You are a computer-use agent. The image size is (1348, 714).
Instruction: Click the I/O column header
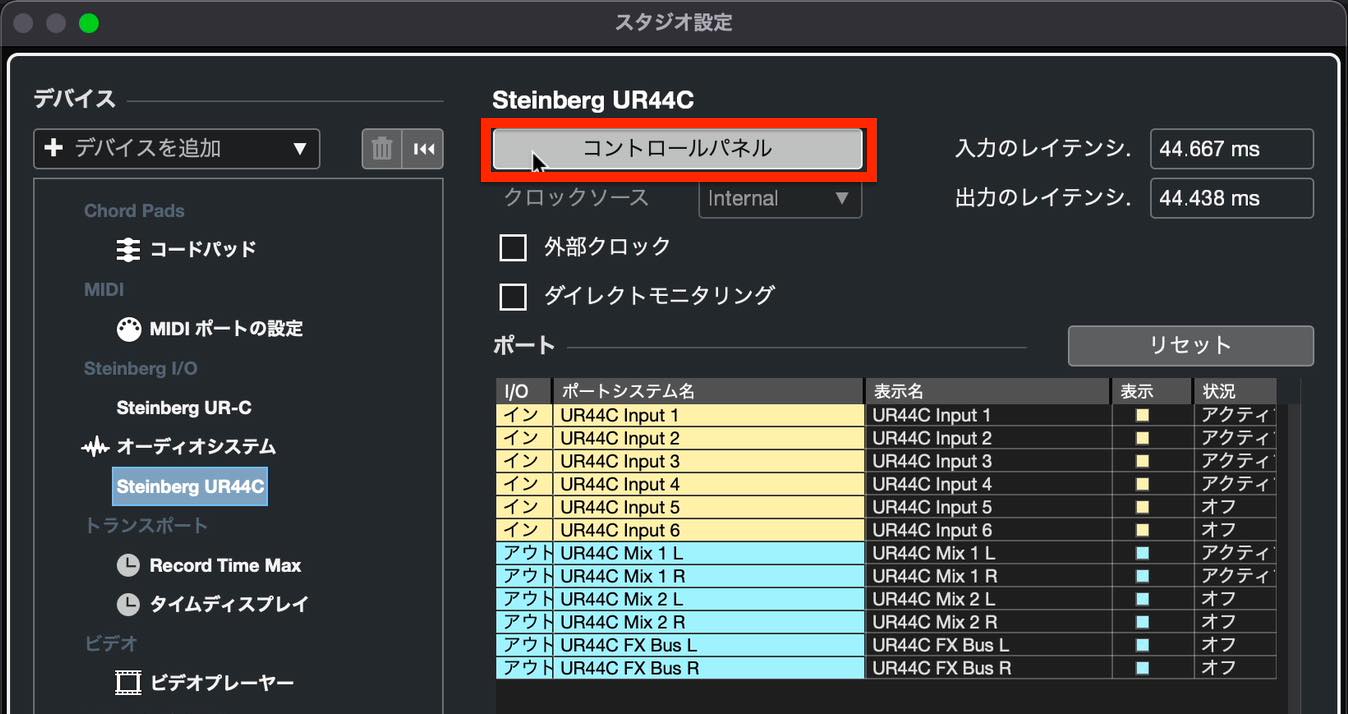click(524, 391)
